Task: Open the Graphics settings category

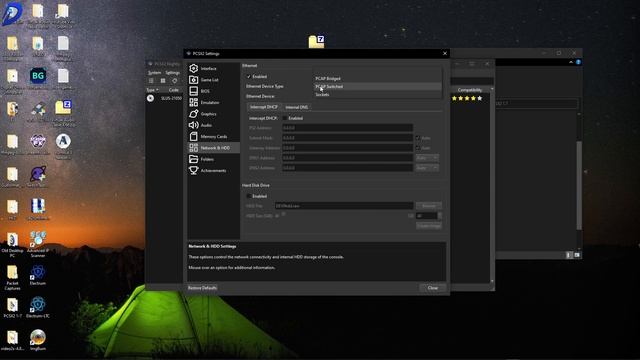Action: (x=213, y=114)
